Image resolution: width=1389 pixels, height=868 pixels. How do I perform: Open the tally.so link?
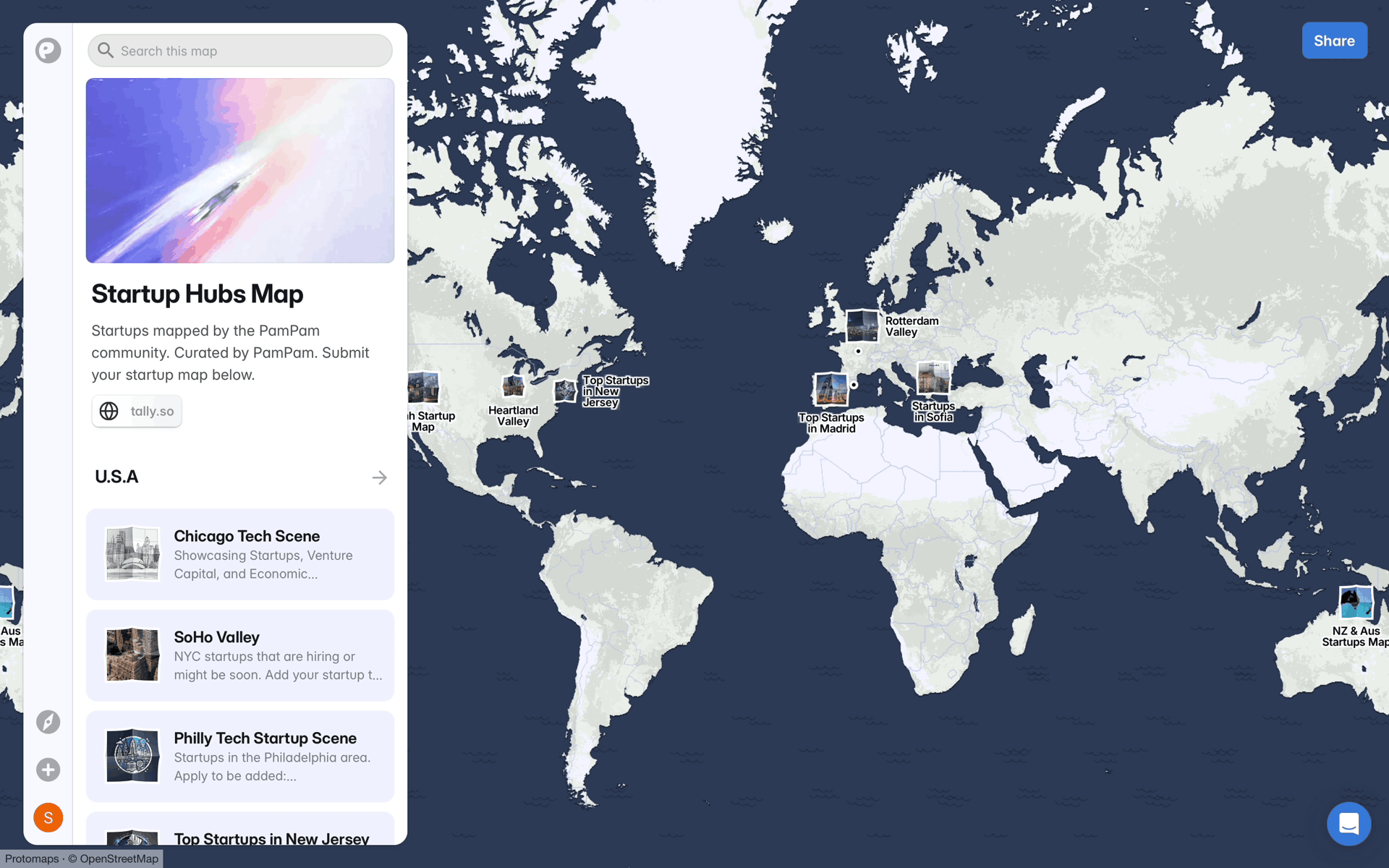(137, 411)
